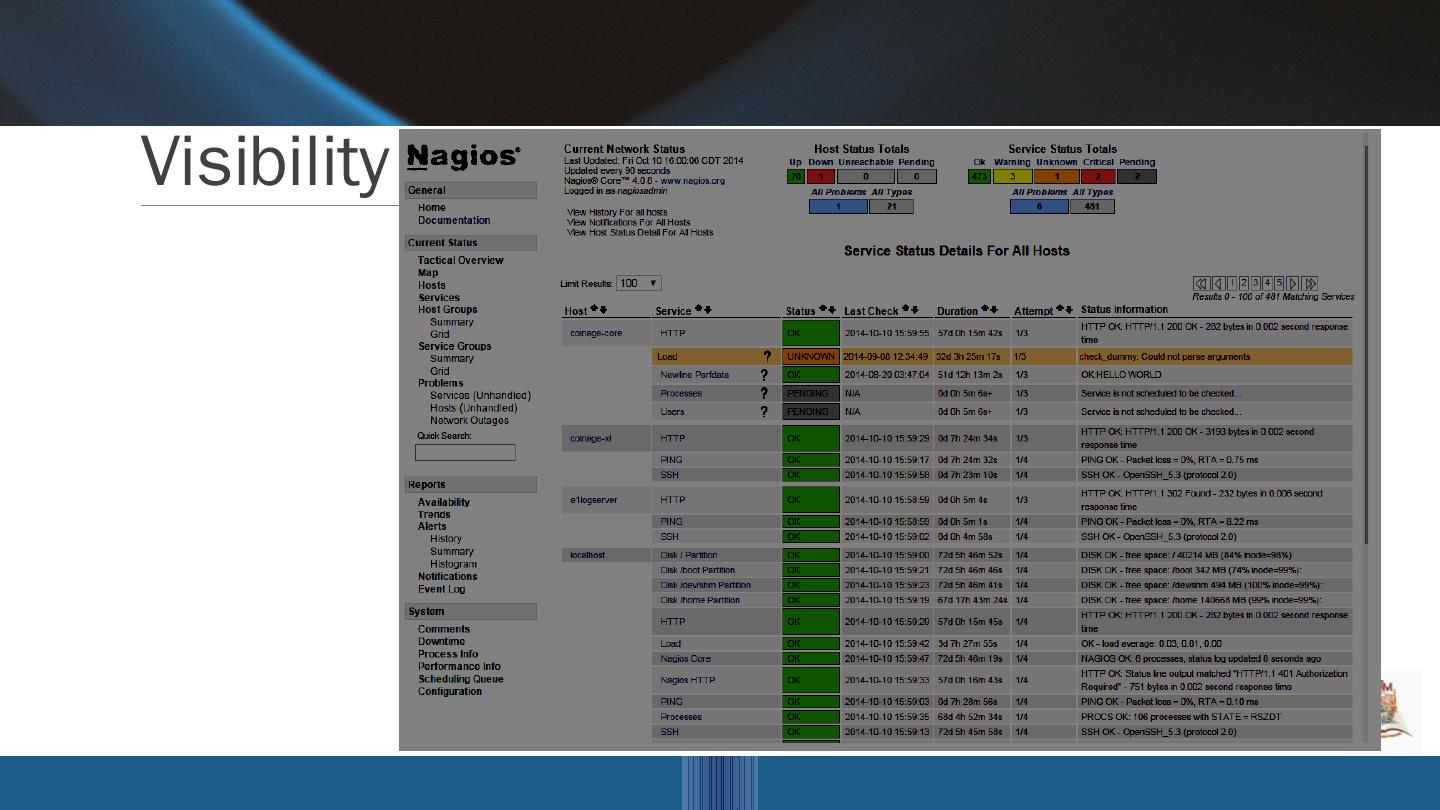The image size is (1440, 810).
Task: Go to the first results page icon
Action: tap(1201, 284)
